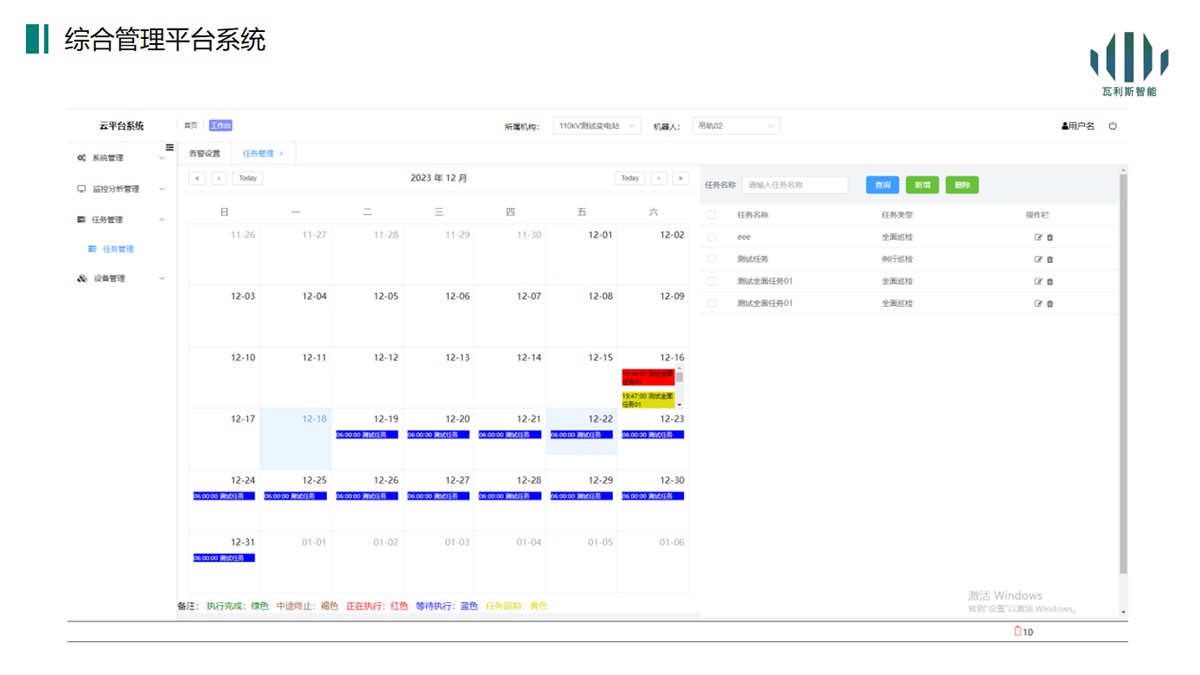Close the 任务管理 tab with its x
This screenshot has height=675, width=1200.
(x=282, y=154)
